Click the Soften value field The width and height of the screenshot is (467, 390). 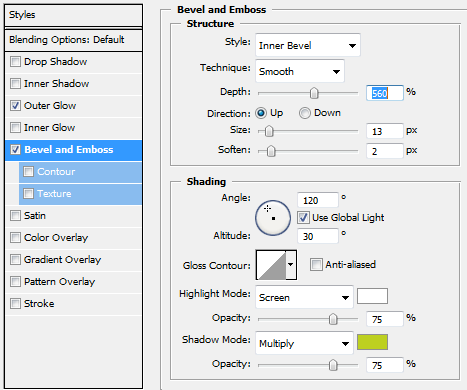[x=385, y=151]
